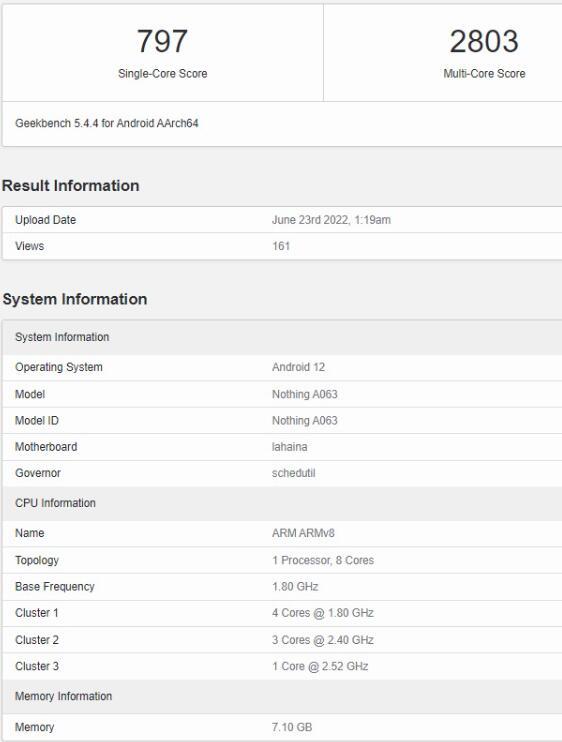
Task: Click the Multi-Core Score value 2803
Action: pos(484,41)
